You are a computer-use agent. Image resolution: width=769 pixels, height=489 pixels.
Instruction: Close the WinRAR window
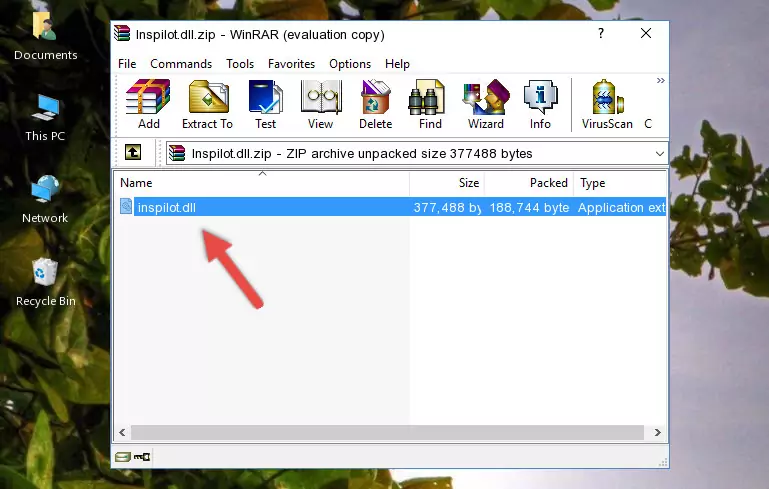[x=646, y=33]
